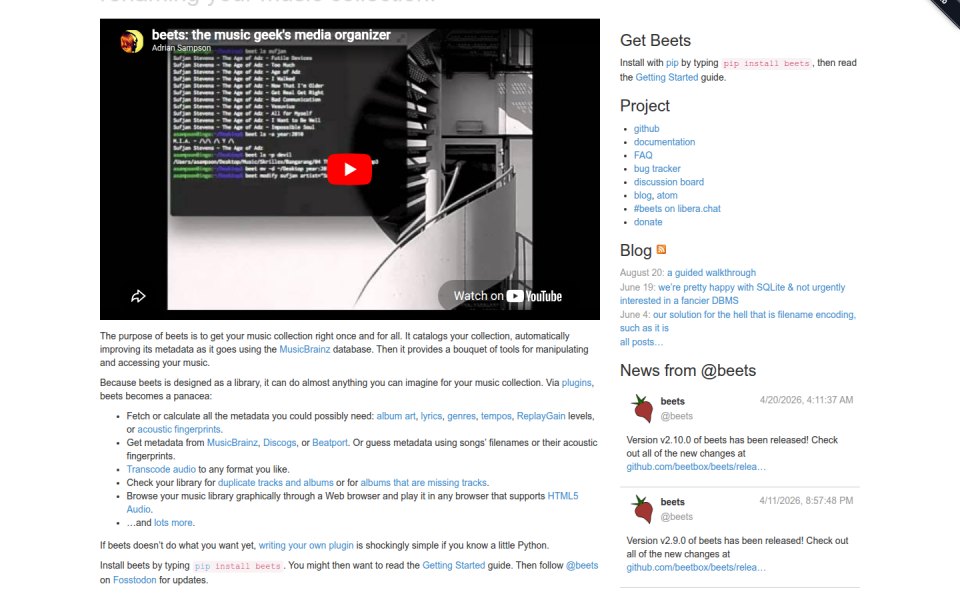Open the duplicate tracks and albums link
Image resolution: width=960 pixels, height=600 pixels.
(276, 483)
